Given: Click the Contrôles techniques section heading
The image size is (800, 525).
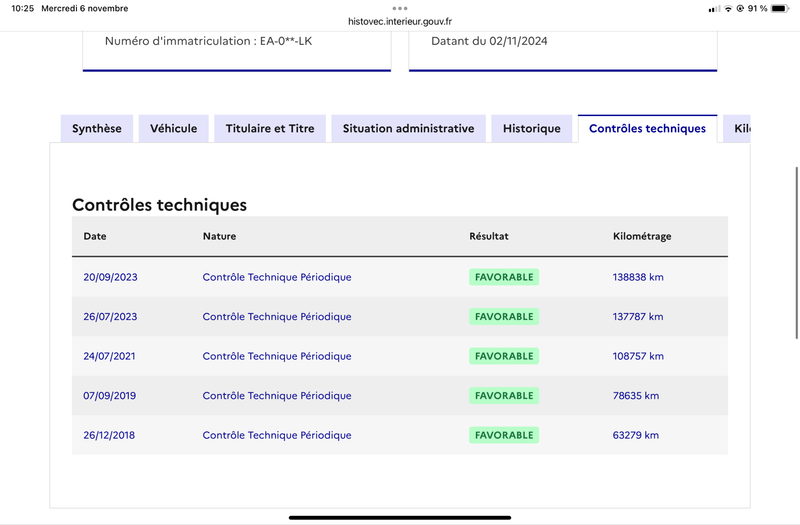Looking at the screenshot, I should [x=159, y=205].
